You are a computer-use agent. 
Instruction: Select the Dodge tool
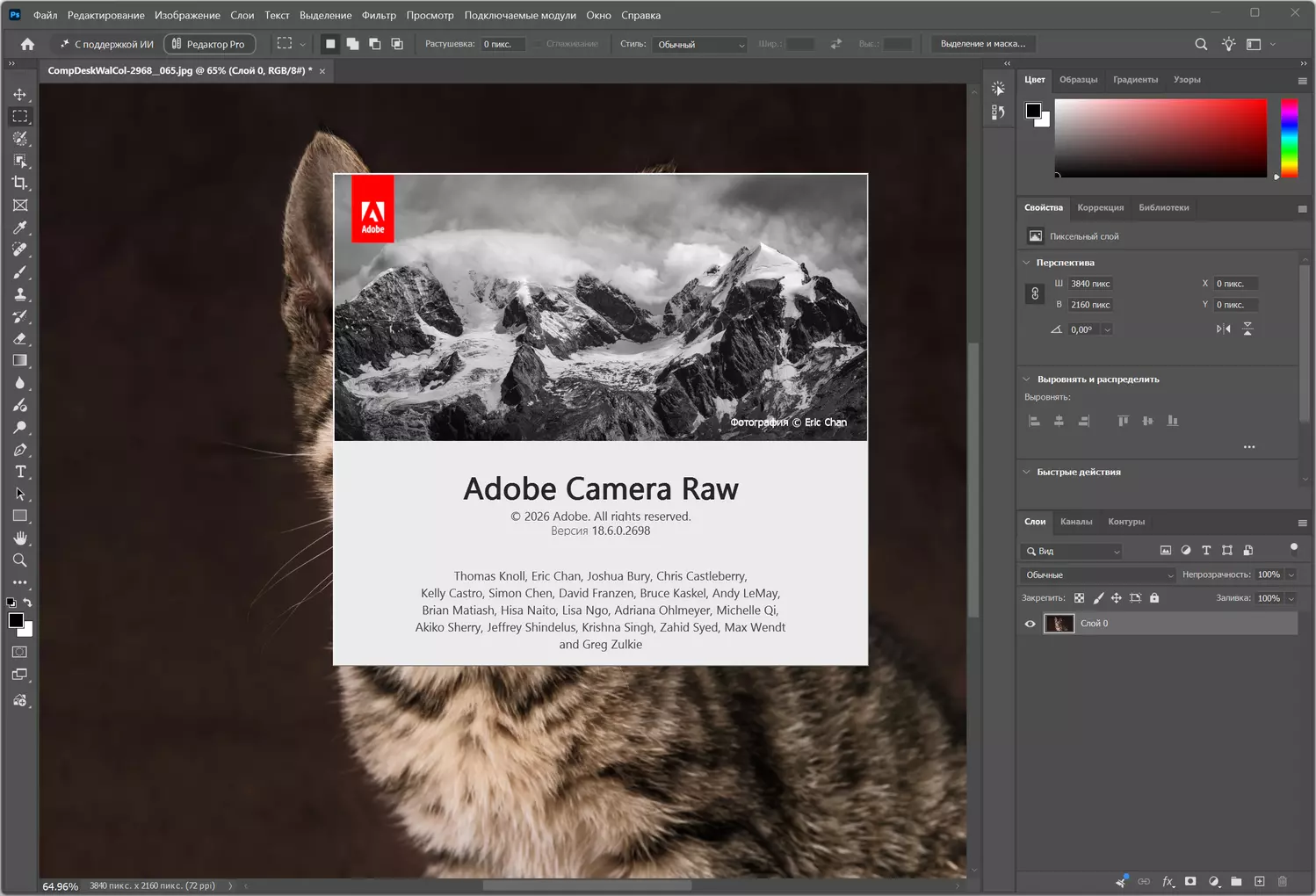tap(19, 428)
